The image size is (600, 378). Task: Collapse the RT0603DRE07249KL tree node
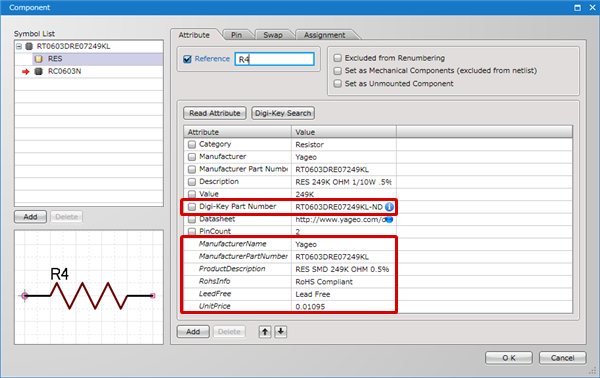tap(19, 46)
